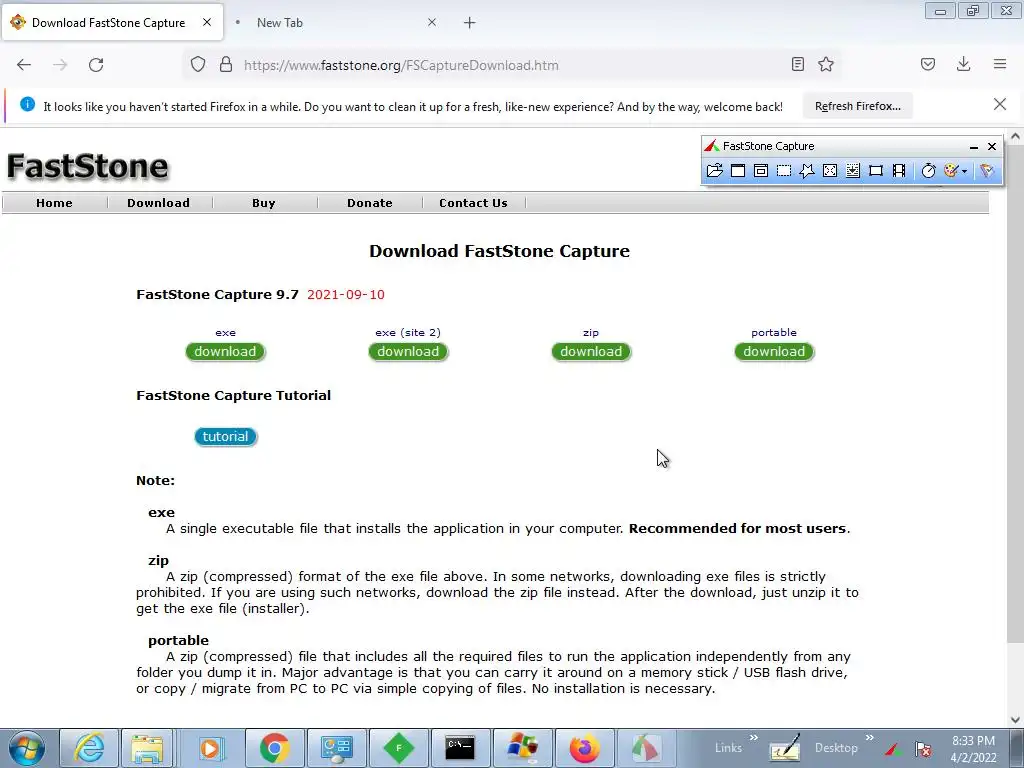Click the FastStone Capture tray icon
Image resolution: width=1024 pixels, height=768 pixels.
click(893, 748)
